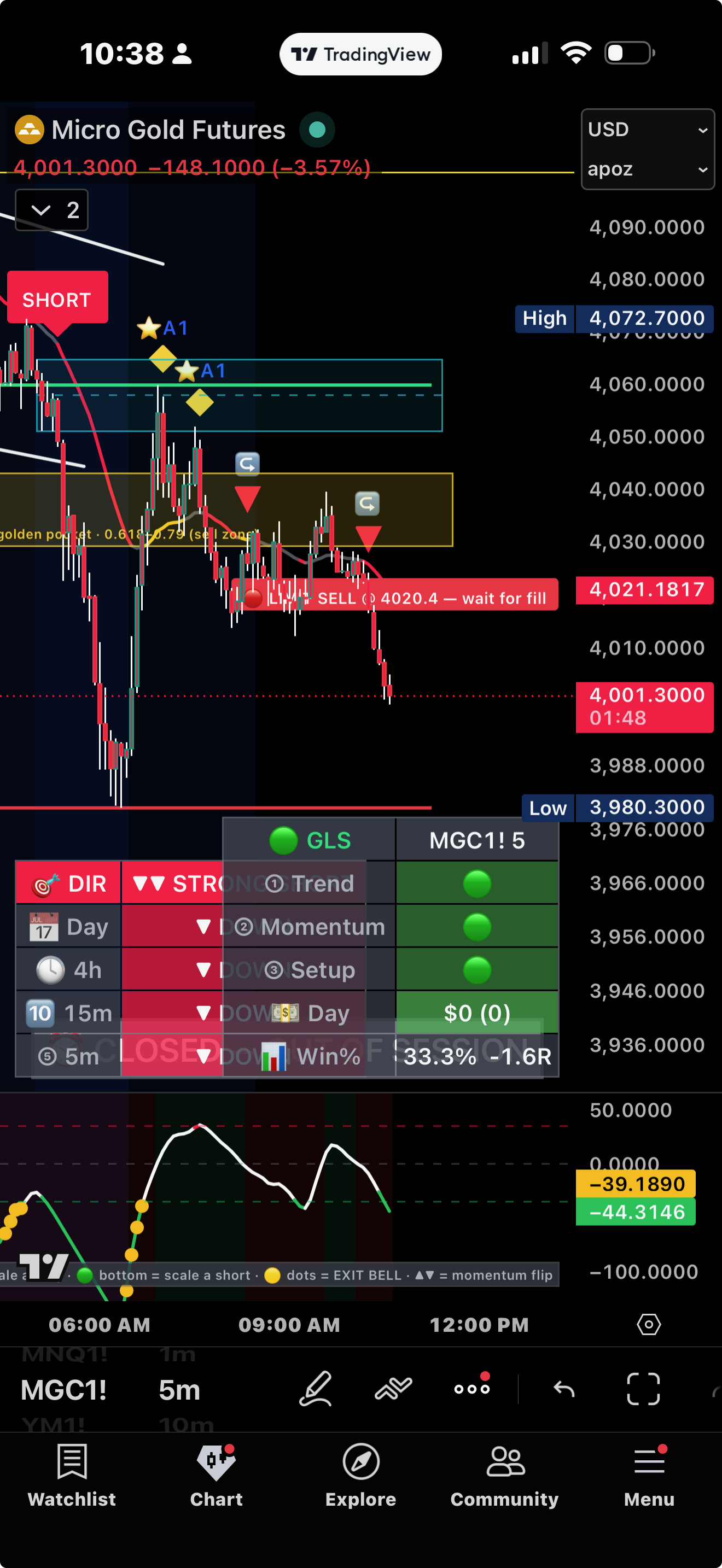Tap the oscillator value -39.1890
Viewport: 722px width, 1568px height.
coord(636,1184)
